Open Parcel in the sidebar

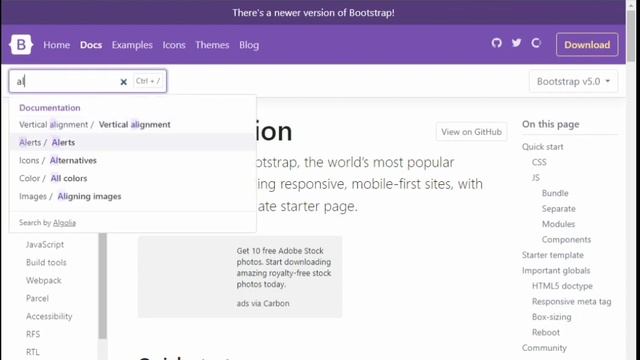(37, 298)
